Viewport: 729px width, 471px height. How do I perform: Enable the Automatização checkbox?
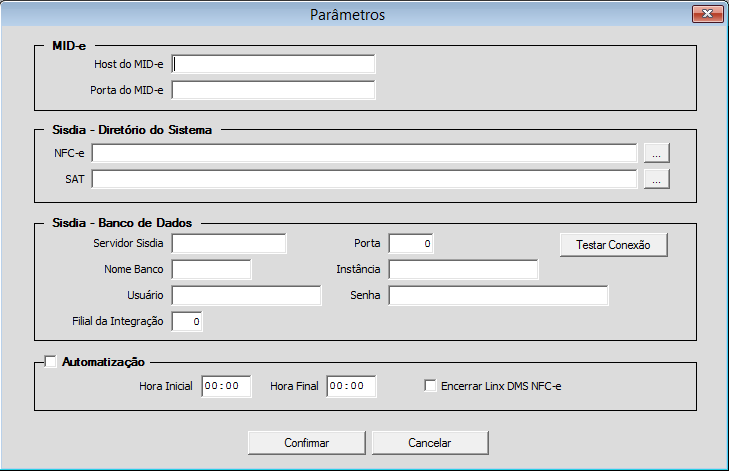[50, 361]
